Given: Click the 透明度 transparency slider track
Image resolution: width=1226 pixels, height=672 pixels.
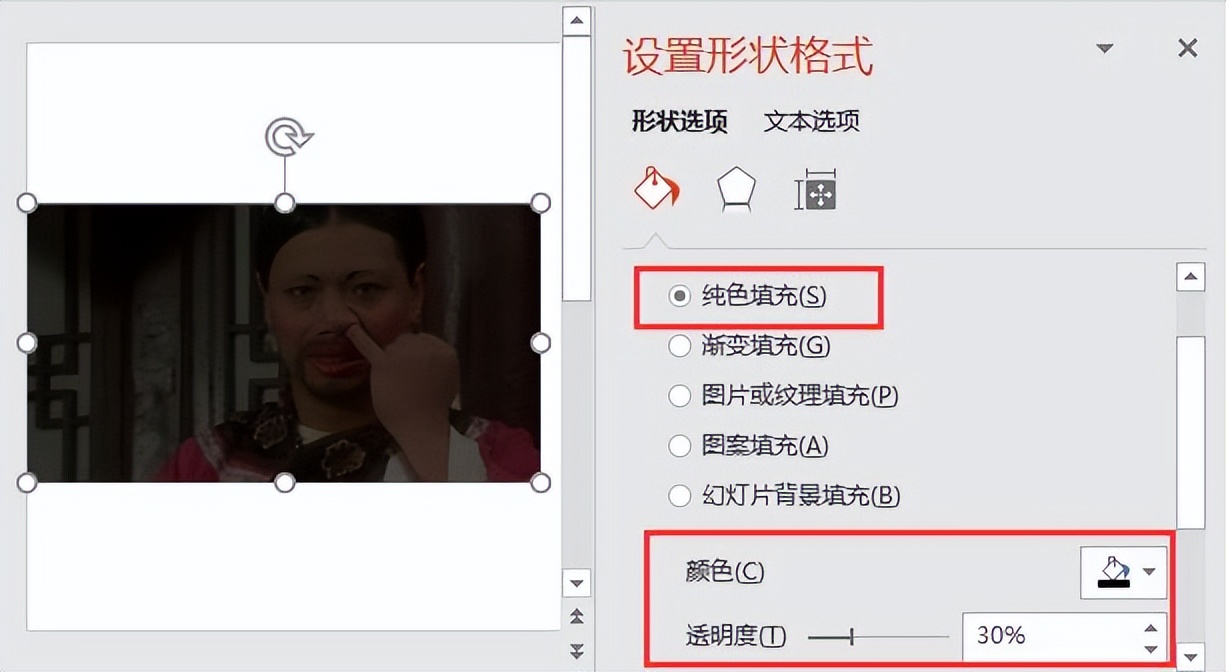Looking at the screenshot, I should (878, 636).
